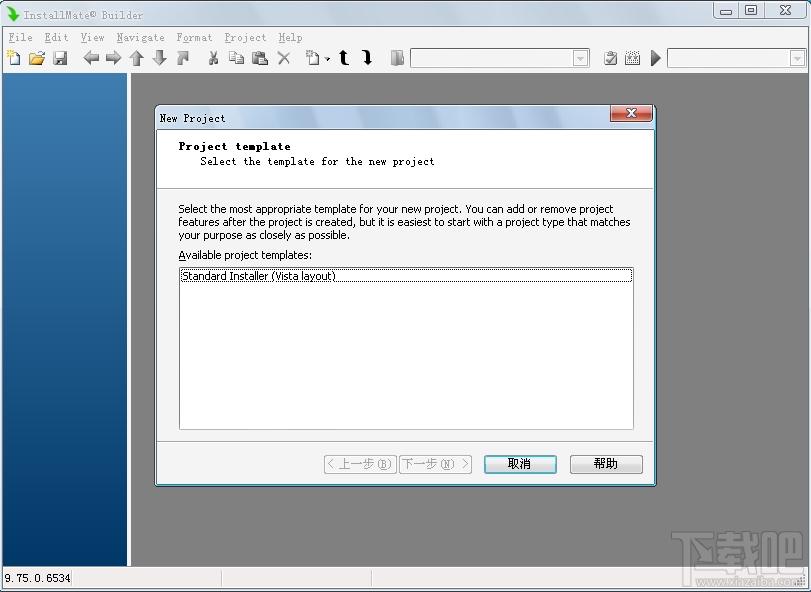Click the Delete X toolbar icon
The image size is (811, 592).
pos(283,58)
